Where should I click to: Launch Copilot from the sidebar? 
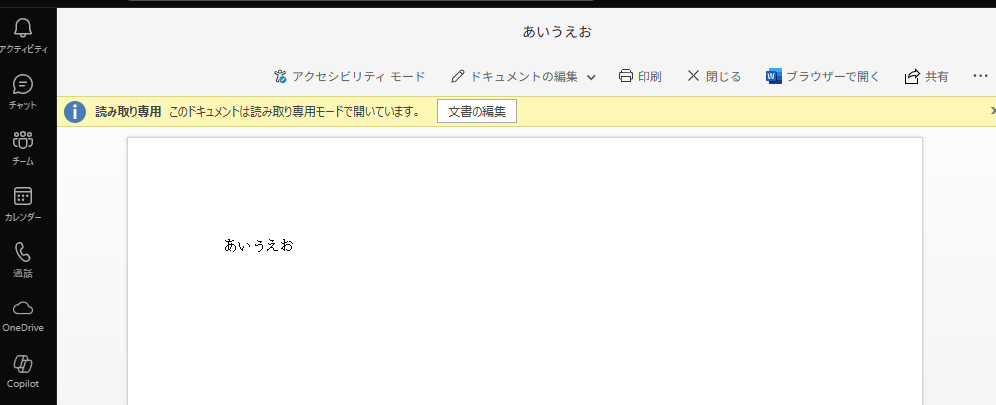pos(24,371)
